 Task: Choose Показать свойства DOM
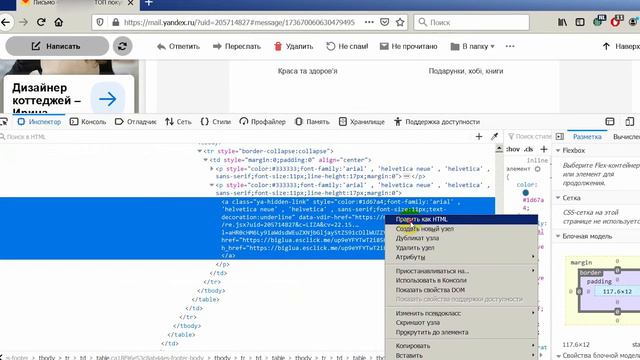pos(461,290)
